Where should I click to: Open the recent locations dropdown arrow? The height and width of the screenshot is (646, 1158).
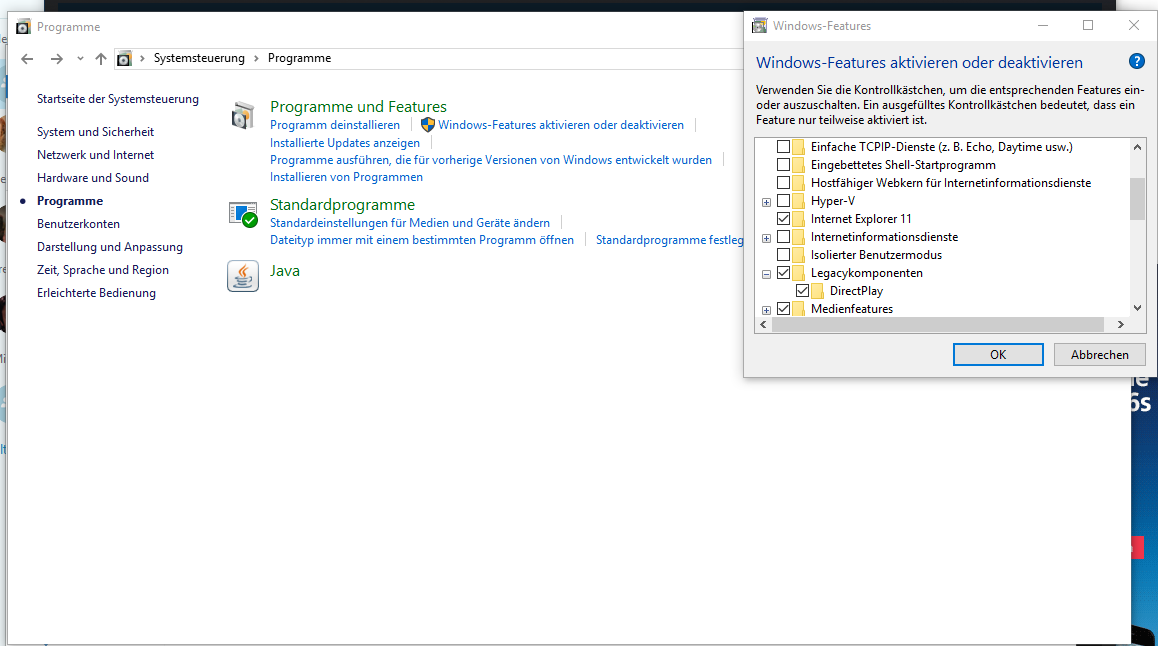click(x=80, y=58)
